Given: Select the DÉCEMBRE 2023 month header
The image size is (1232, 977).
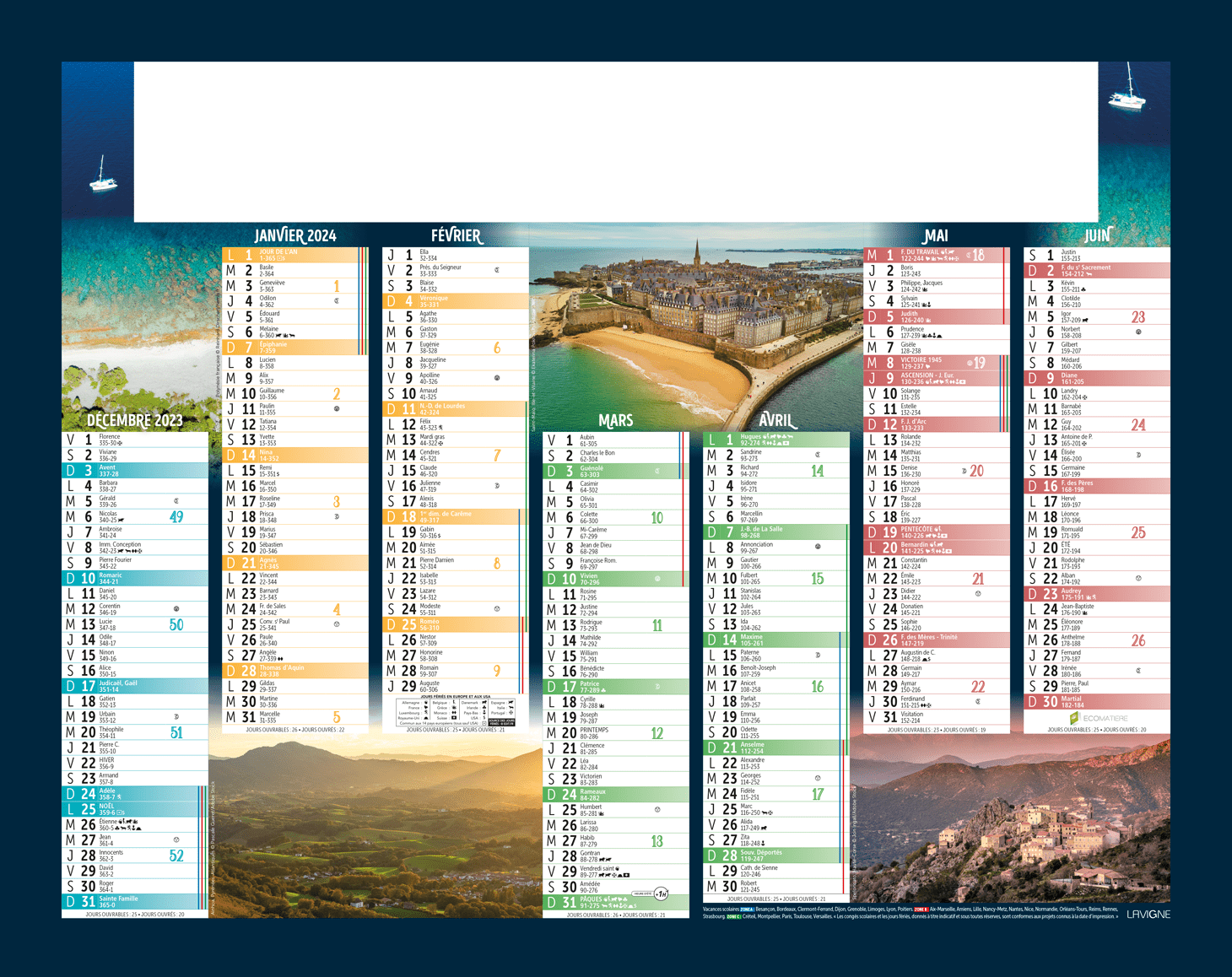Looking at the screenshot, I should click(135, 420).
